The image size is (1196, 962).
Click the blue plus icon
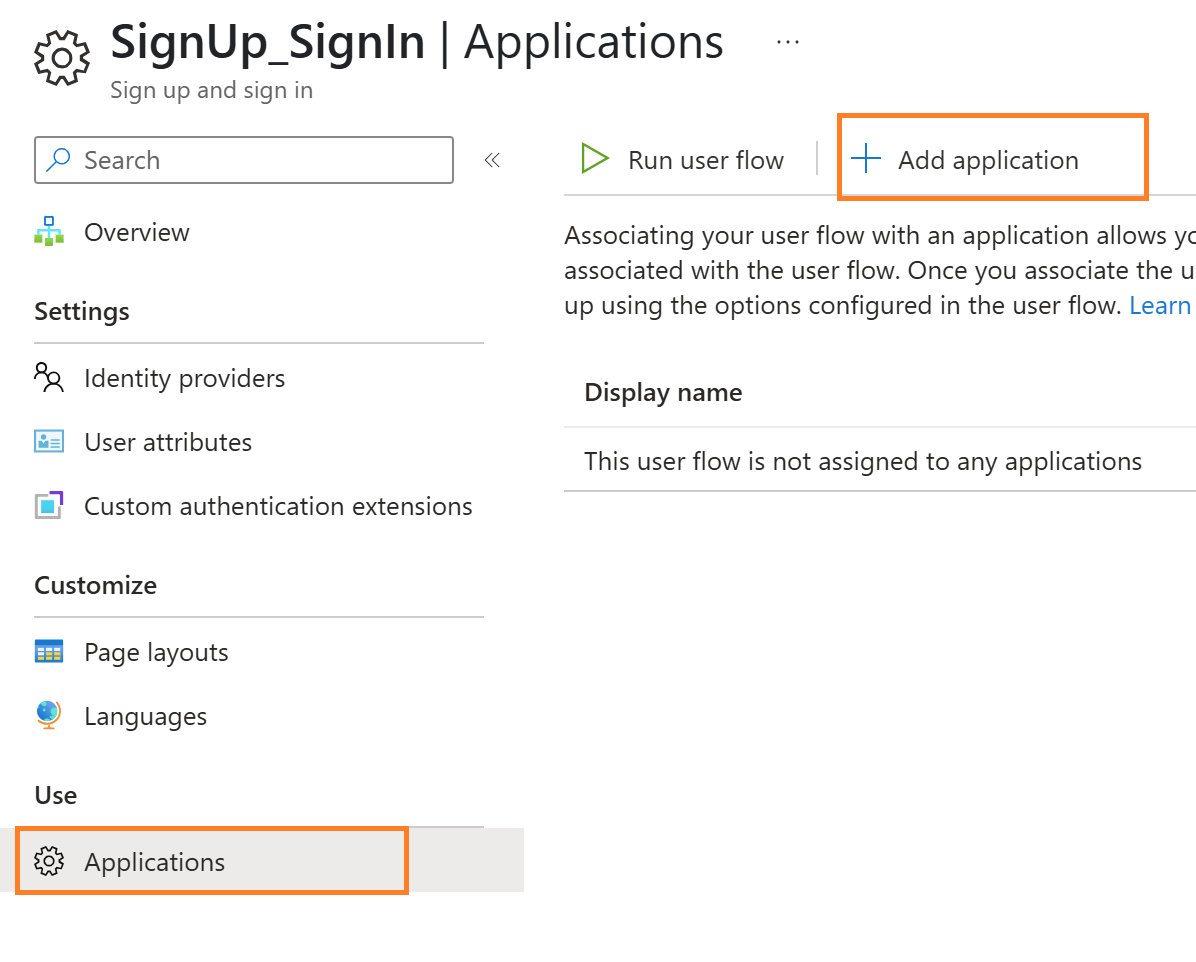point(866,159)
